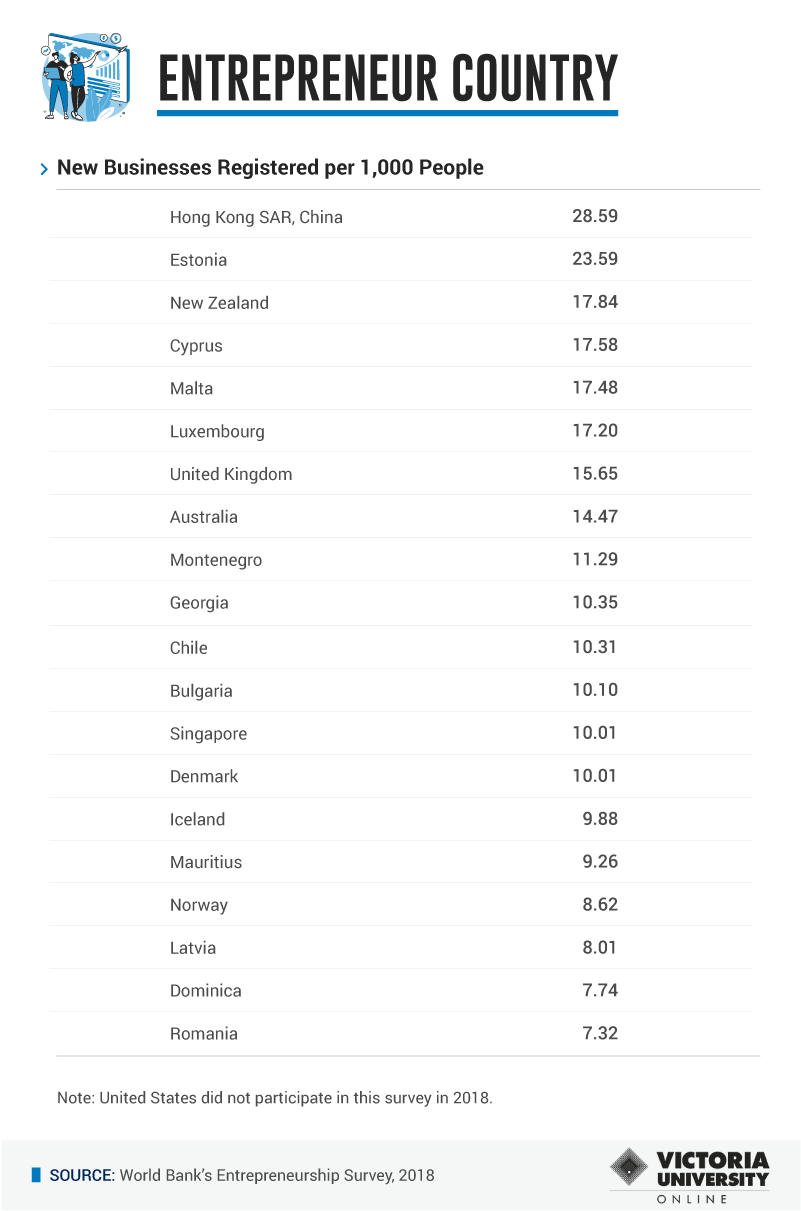
Task: Click the ENTREPRENEUR COUNTRY title
Action: [388, 78]
